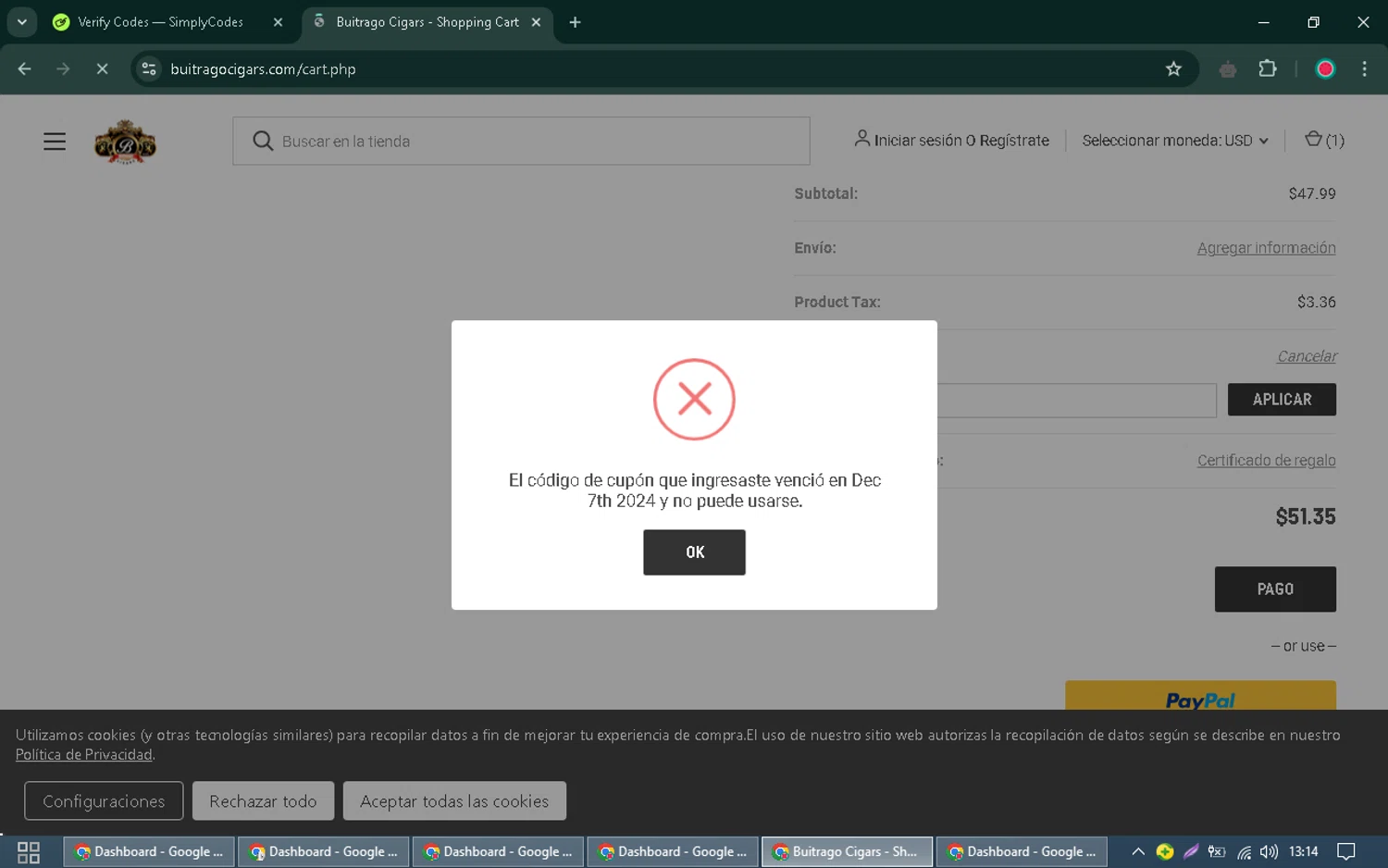Screen dimensions: 1388x868
Task: Bookmark this page with star icon
Action: [x=1173, y=69]
